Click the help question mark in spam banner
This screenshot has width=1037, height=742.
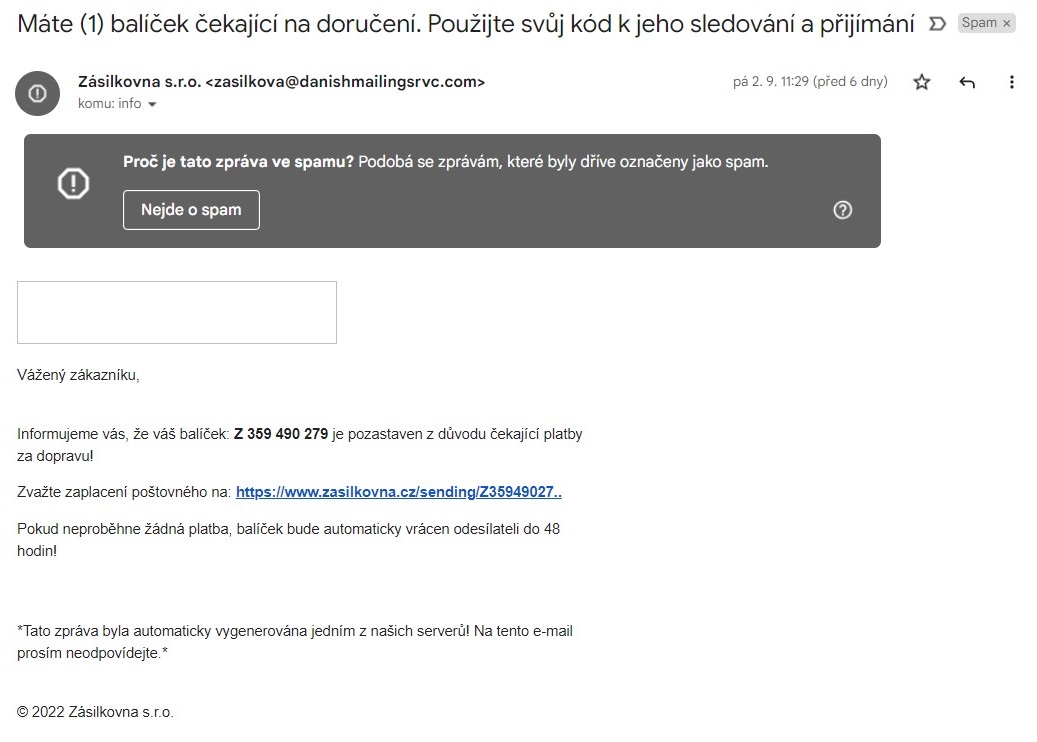coord(843,210)
